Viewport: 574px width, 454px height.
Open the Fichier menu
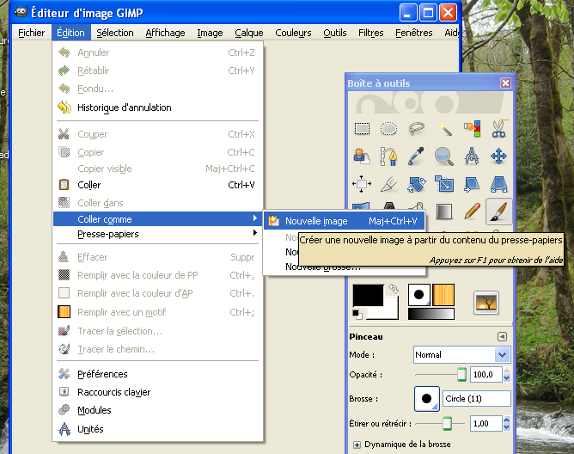point(31,33)
